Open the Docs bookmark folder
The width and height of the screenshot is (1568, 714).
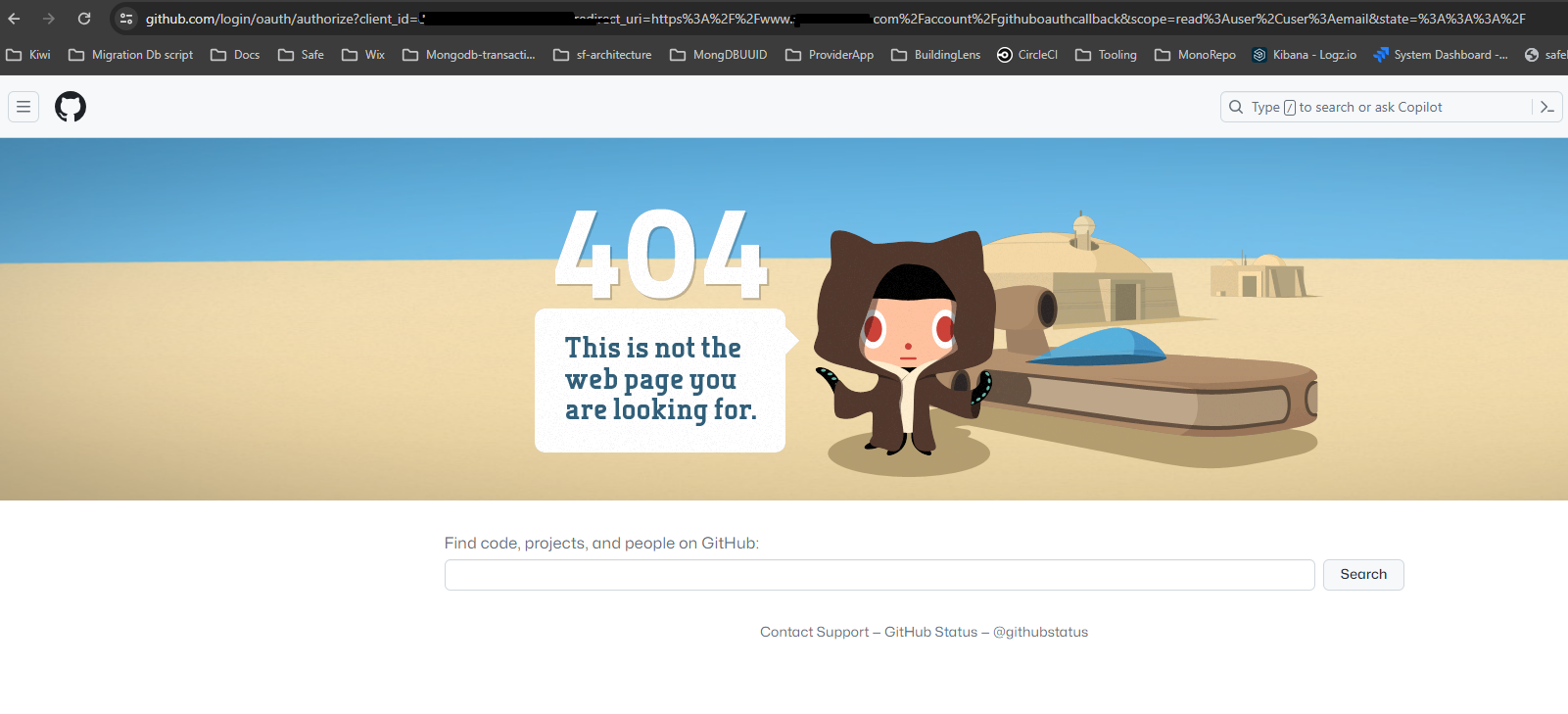coord(235,55)
